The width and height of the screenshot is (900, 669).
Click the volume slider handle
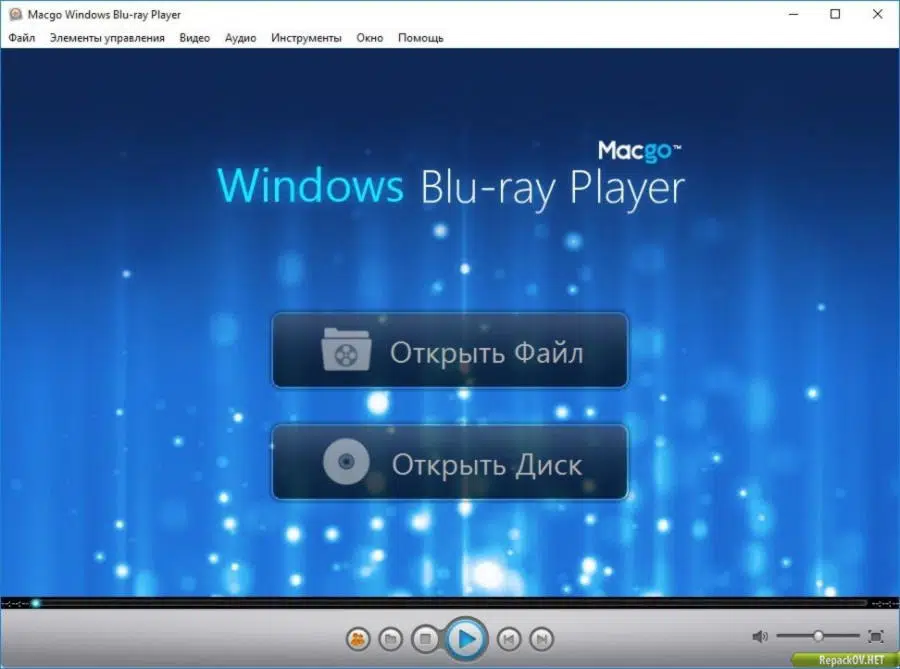coord(818,636)
